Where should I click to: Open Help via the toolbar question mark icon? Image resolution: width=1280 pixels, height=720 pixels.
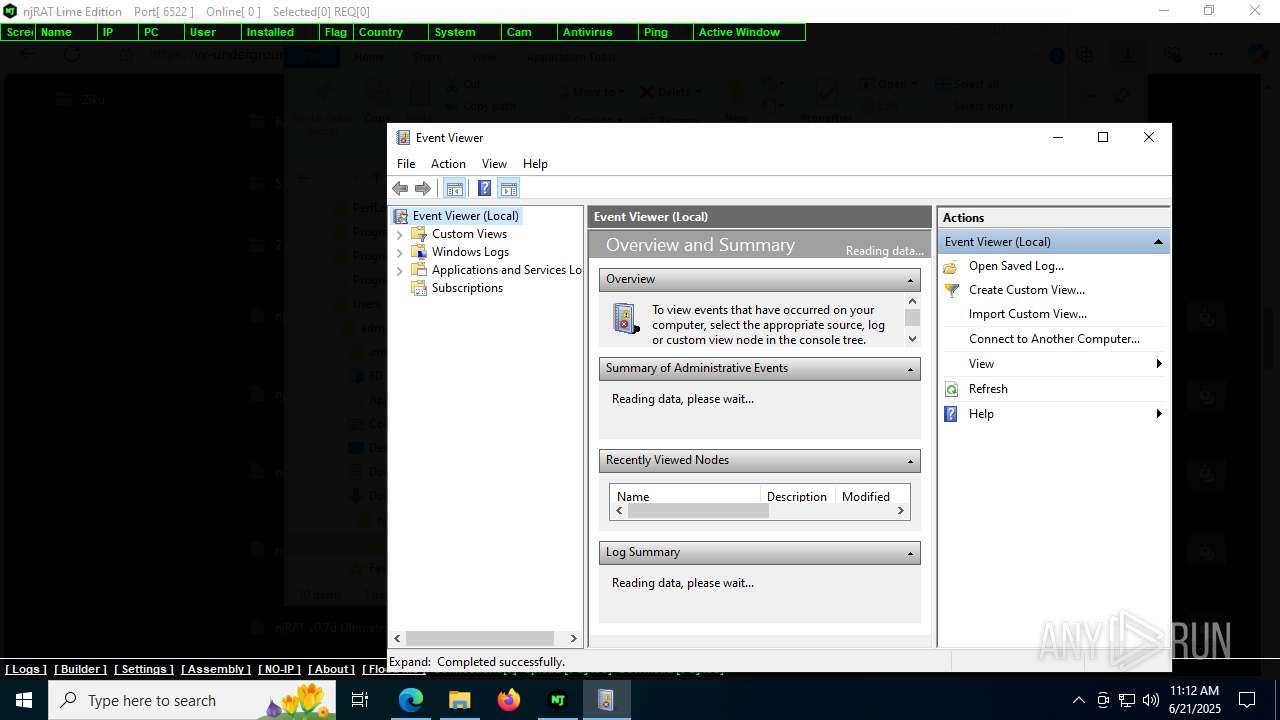pos(484,188)
